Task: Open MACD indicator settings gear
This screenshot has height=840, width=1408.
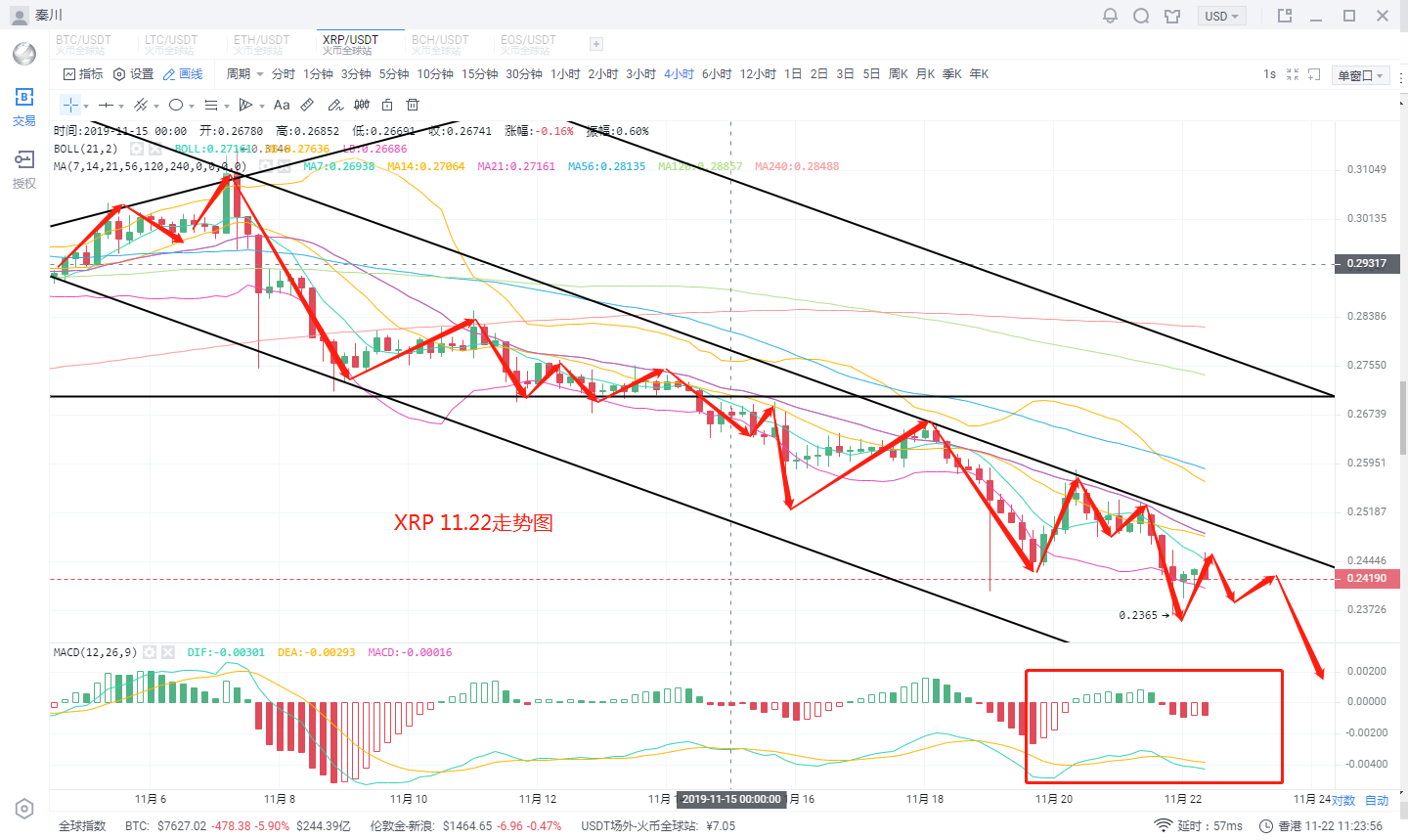Action: point(150,652)
